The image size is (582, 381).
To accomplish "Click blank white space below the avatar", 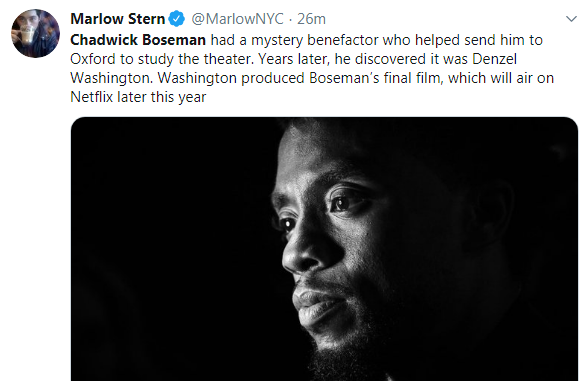I will tap(35, 223).
